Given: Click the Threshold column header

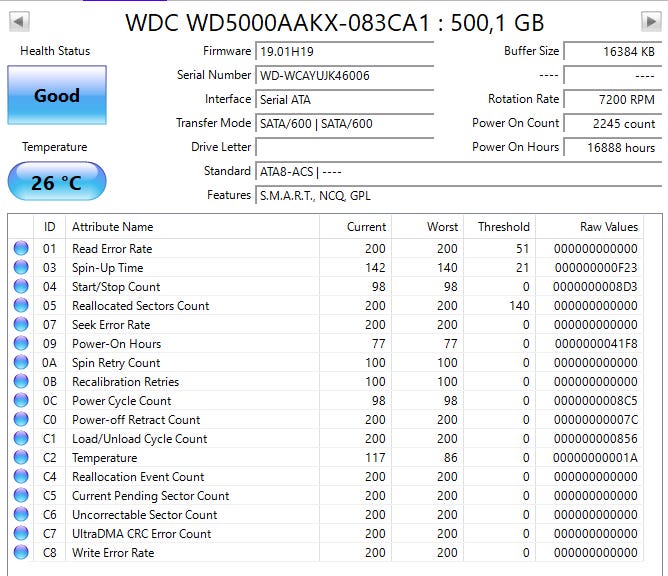Looking at the screenshot, I should pyautogui.click(x=499, y=227).
